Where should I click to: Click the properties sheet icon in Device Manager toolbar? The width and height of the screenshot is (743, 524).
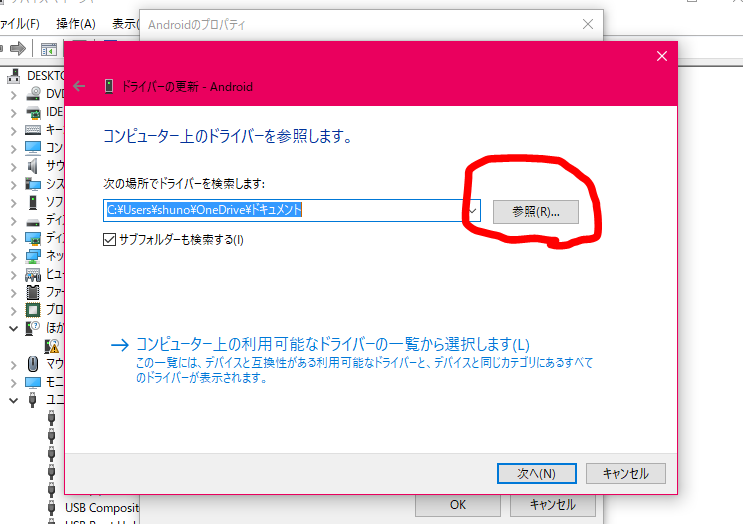tap(48, 49)
